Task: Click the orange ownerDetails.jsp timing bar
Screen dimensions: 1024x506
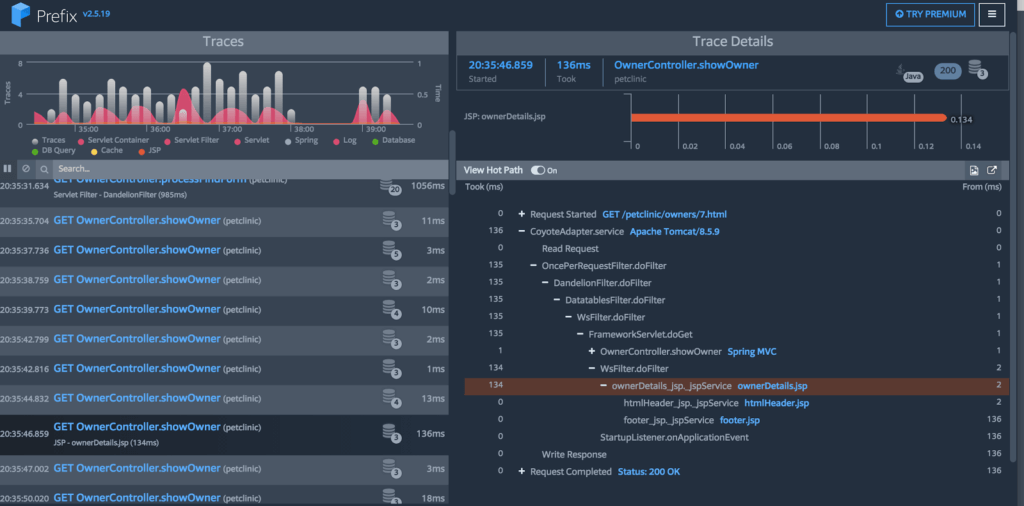Action: [x=788, y=118]
